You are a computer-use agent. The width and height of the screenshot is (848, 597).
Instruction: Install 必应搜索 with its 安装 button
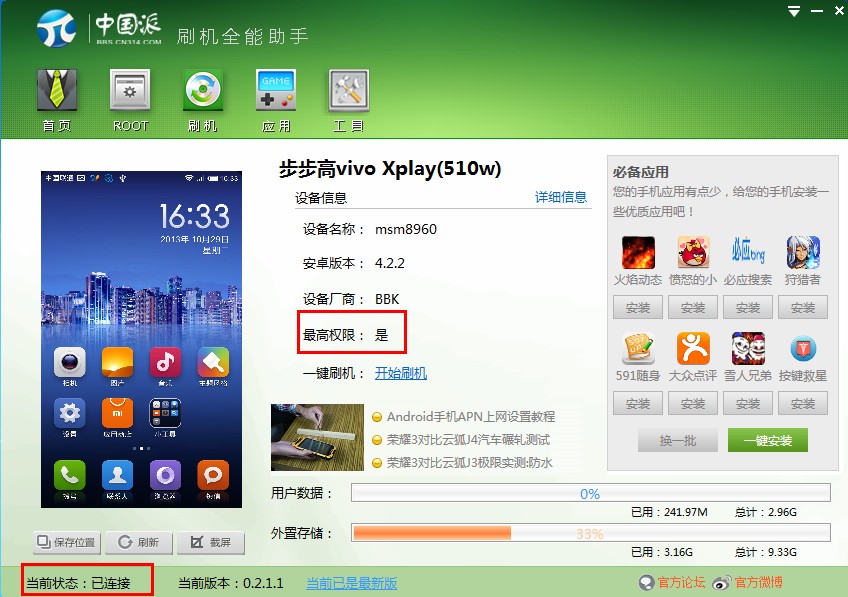point(748,308)
